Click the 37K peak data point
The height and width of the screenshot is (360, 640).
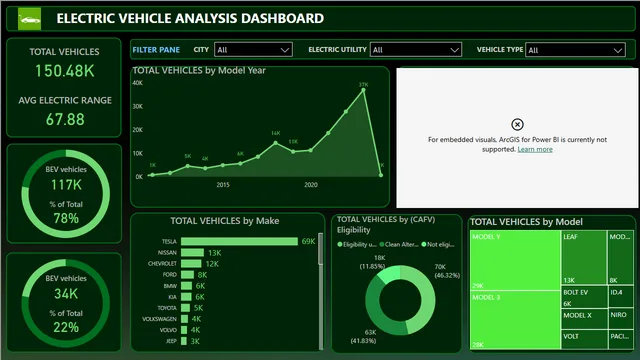pos(363,90)
